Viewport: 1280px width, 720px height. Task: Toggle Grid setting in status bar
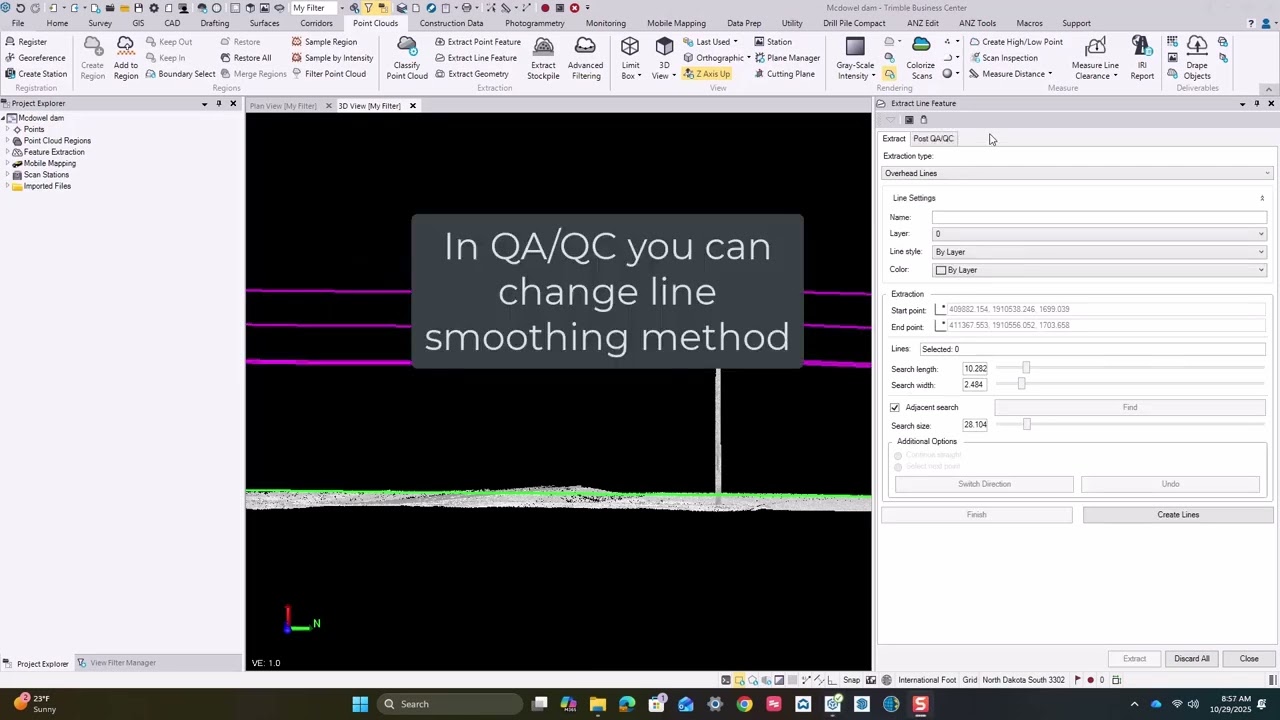pos(970,680)
